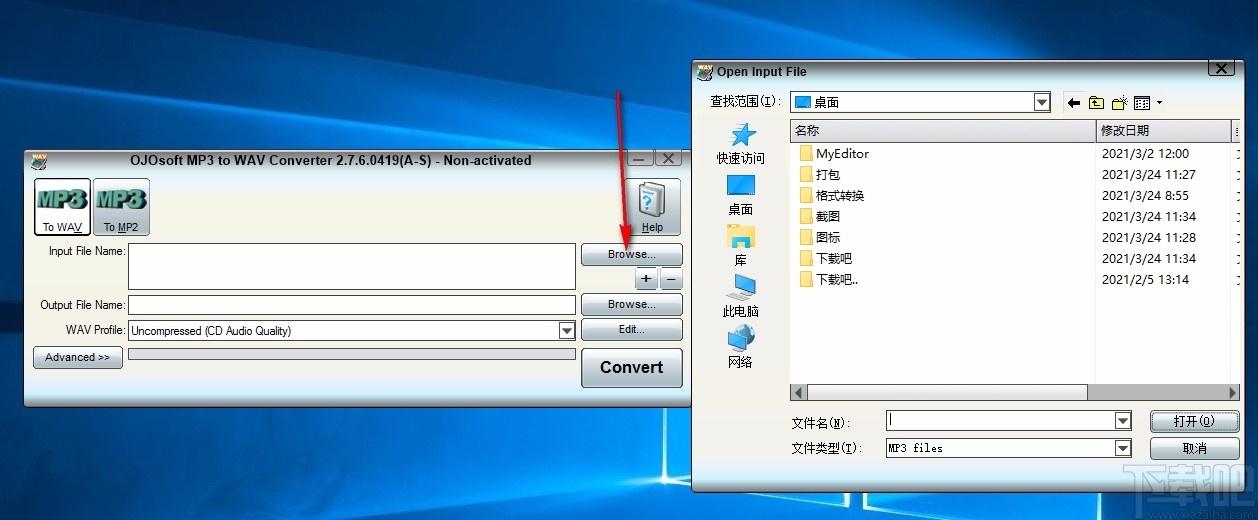Click the conversion progress bar
This screenshot has width=1258, height=520.
point(352,354)
